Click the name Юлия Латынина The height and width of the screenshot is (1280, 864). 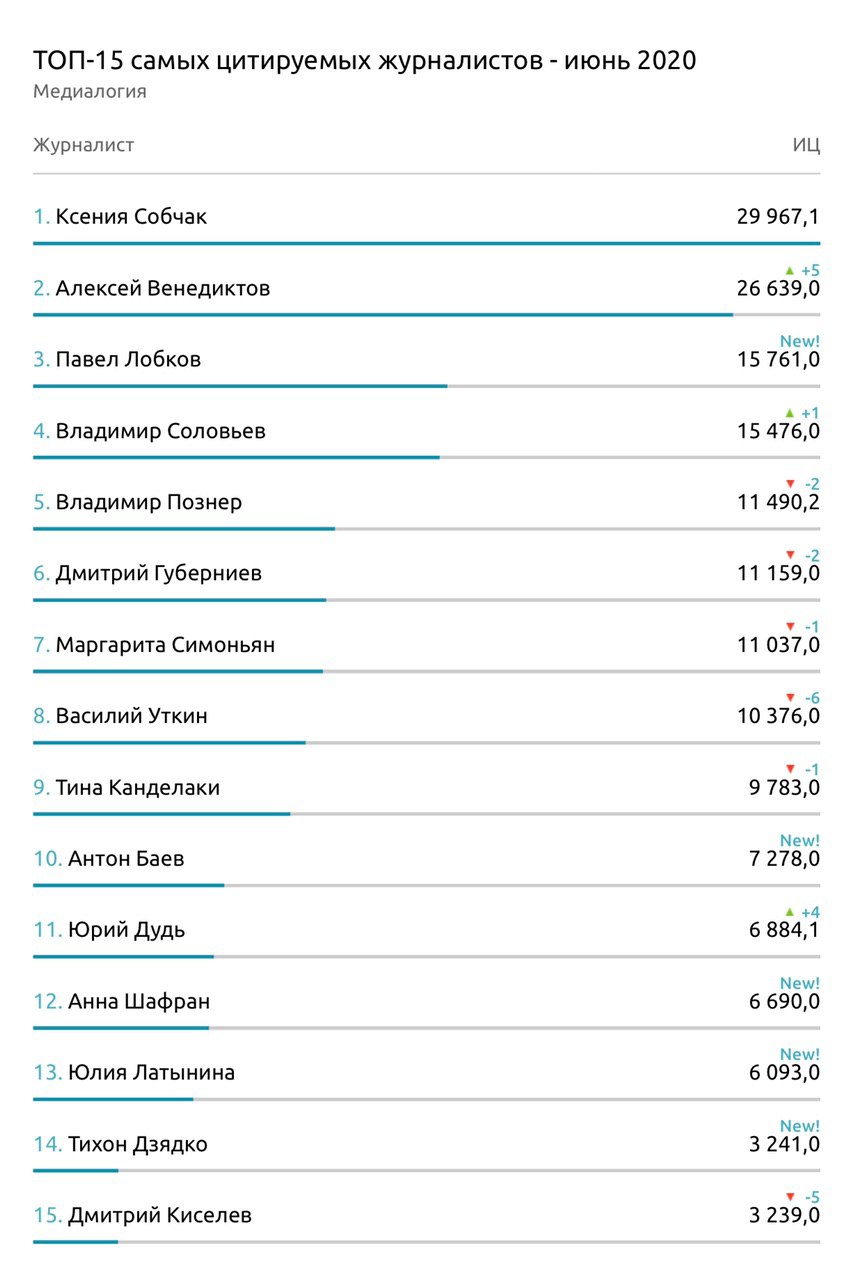(151, 1073)
